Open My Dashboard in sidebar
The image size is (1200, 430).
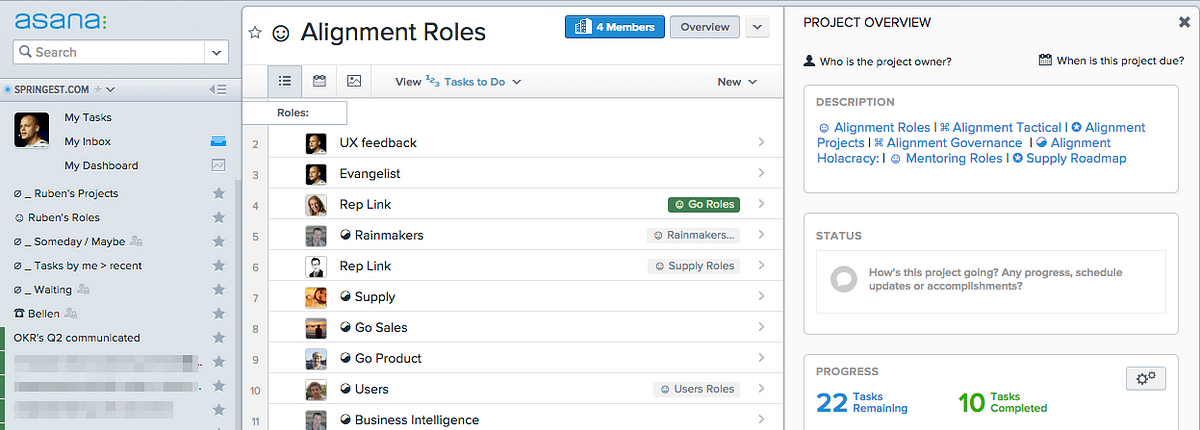point(101,166)
